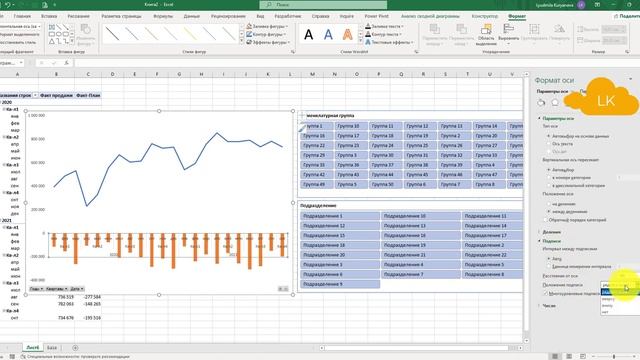Click the vertical scrollbar down arrow

click(x=527, y=340)
